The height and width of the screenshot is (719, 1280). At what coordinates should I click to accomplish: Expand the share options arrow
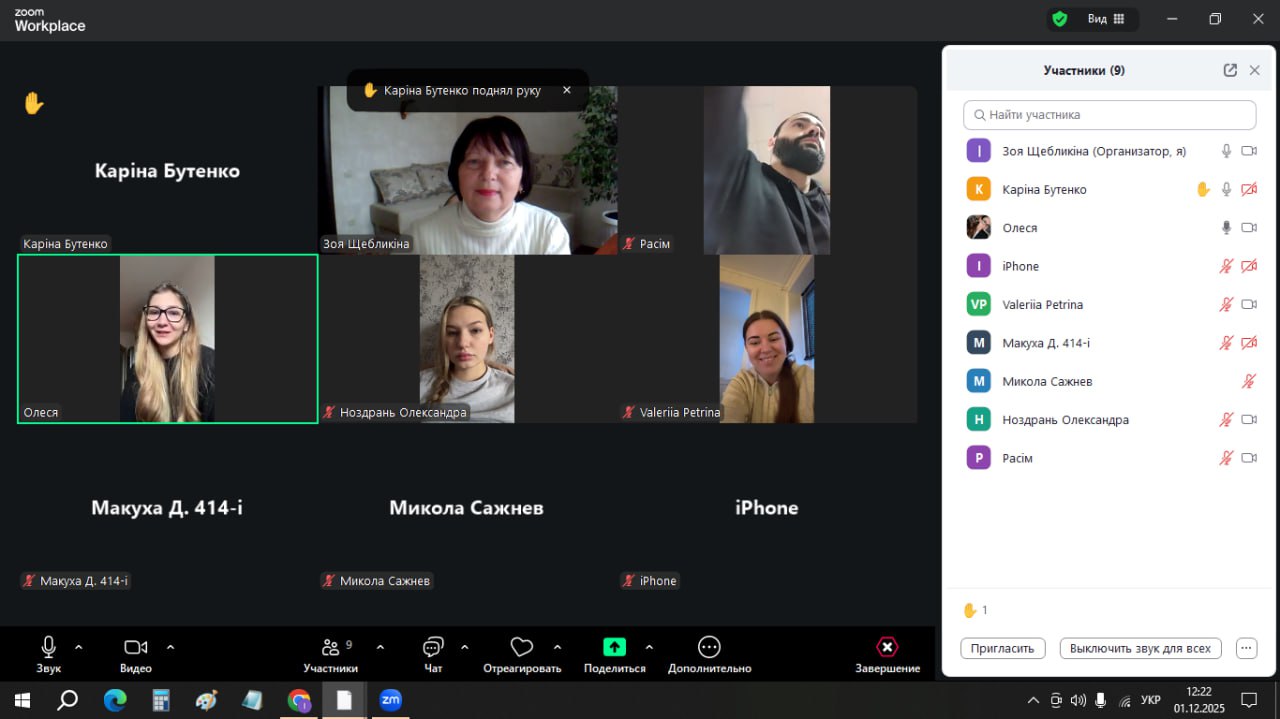[x=649, y=647]
